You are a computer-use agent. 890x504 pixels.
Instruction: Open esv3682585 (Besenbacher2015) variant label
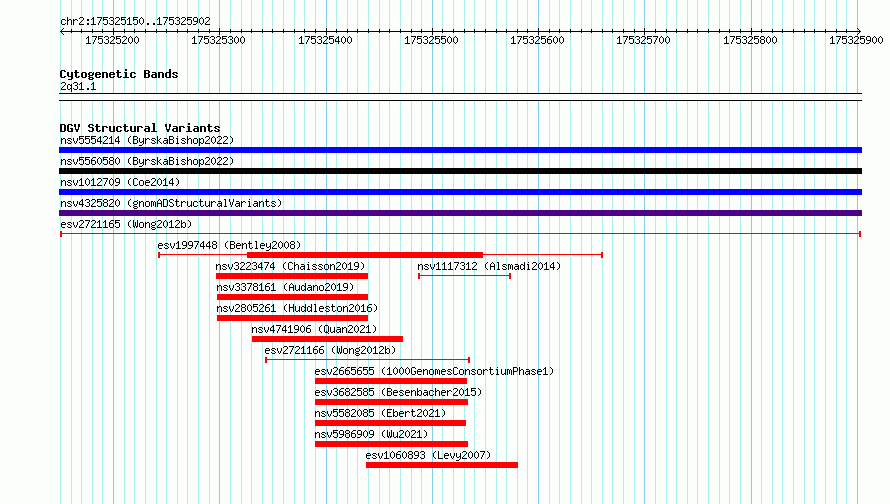click(x=398, y=392)
